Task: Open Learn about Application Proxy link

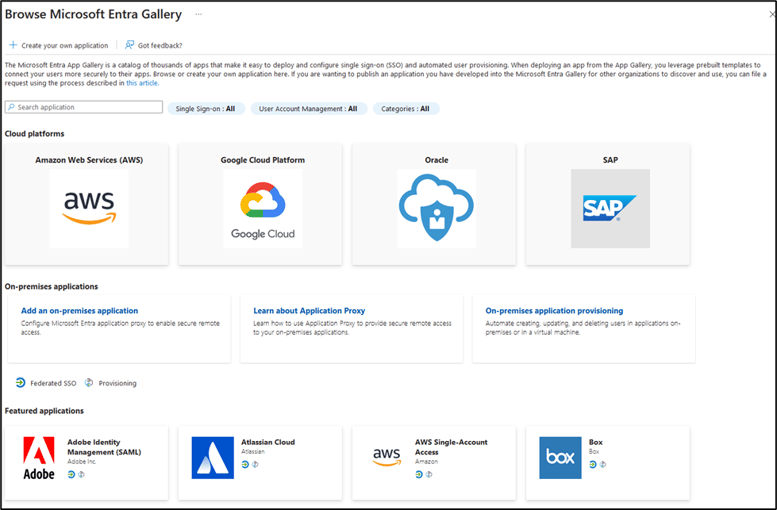Action: pyautogui.click(x=309, y=311)
